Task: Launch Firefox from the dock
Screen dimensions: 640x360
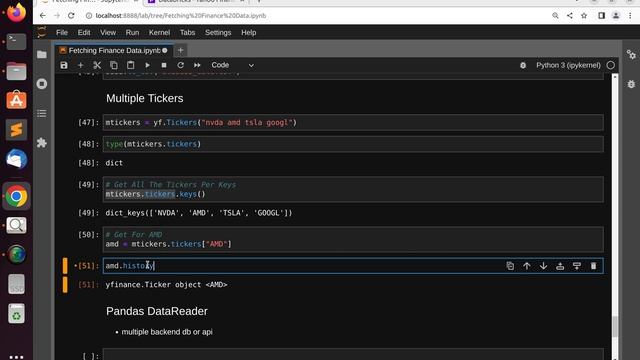Action: [x=16, y=12]
